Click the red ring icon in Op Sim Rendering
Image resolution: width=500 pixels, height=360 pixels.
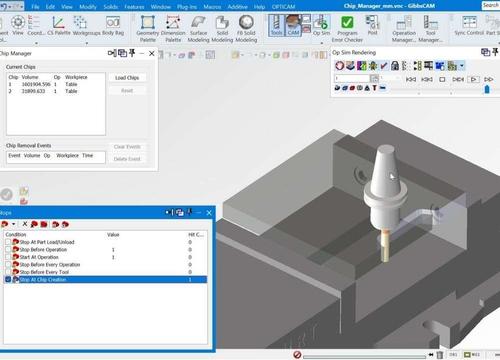click(339, 66)
